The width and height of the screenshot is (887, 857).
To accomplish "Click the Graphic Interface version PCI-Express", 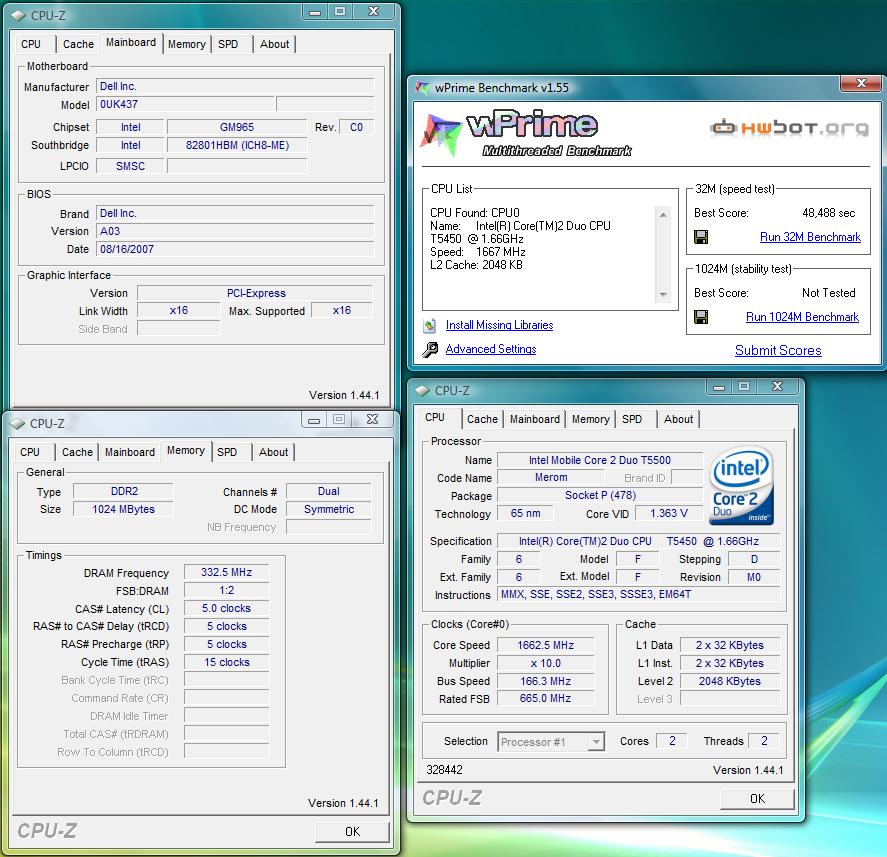I will click(256, 293).
